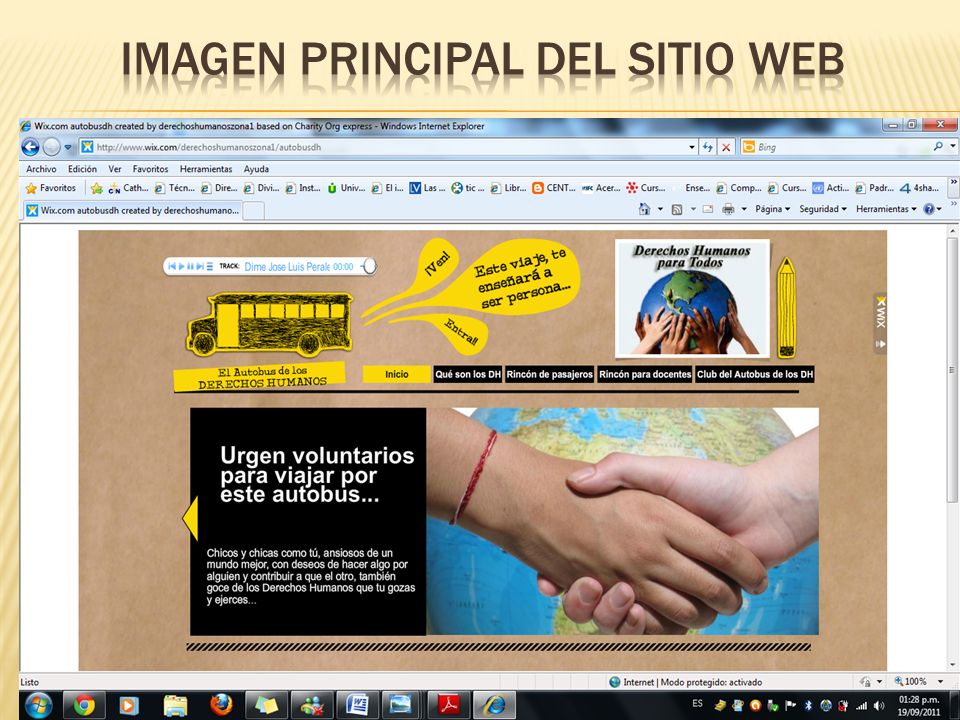Image resolution: width=960 pixels, height=720 pixels.
Task: Click the Derechos Humanos para Todos image
Action: [692, 299]
